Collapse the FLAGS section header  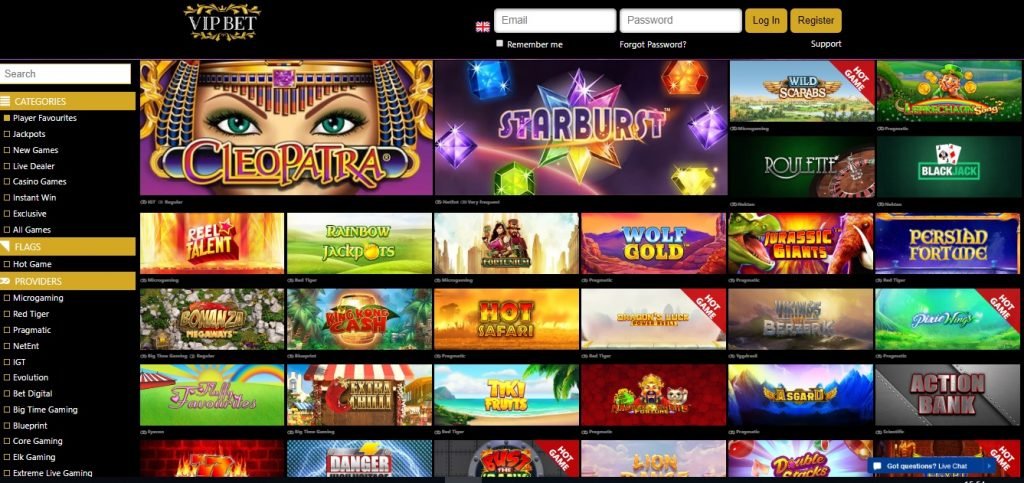point(68,247)
